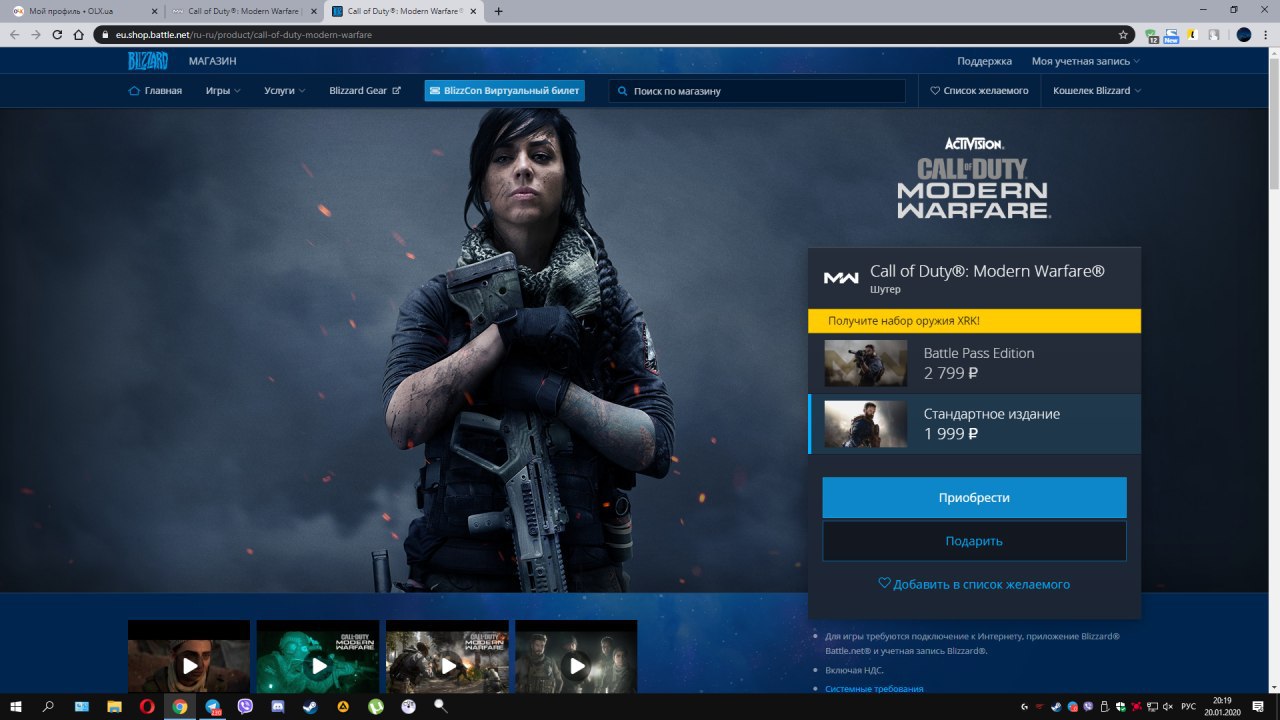Open File Explorer from the taskbar

point(114,706)
